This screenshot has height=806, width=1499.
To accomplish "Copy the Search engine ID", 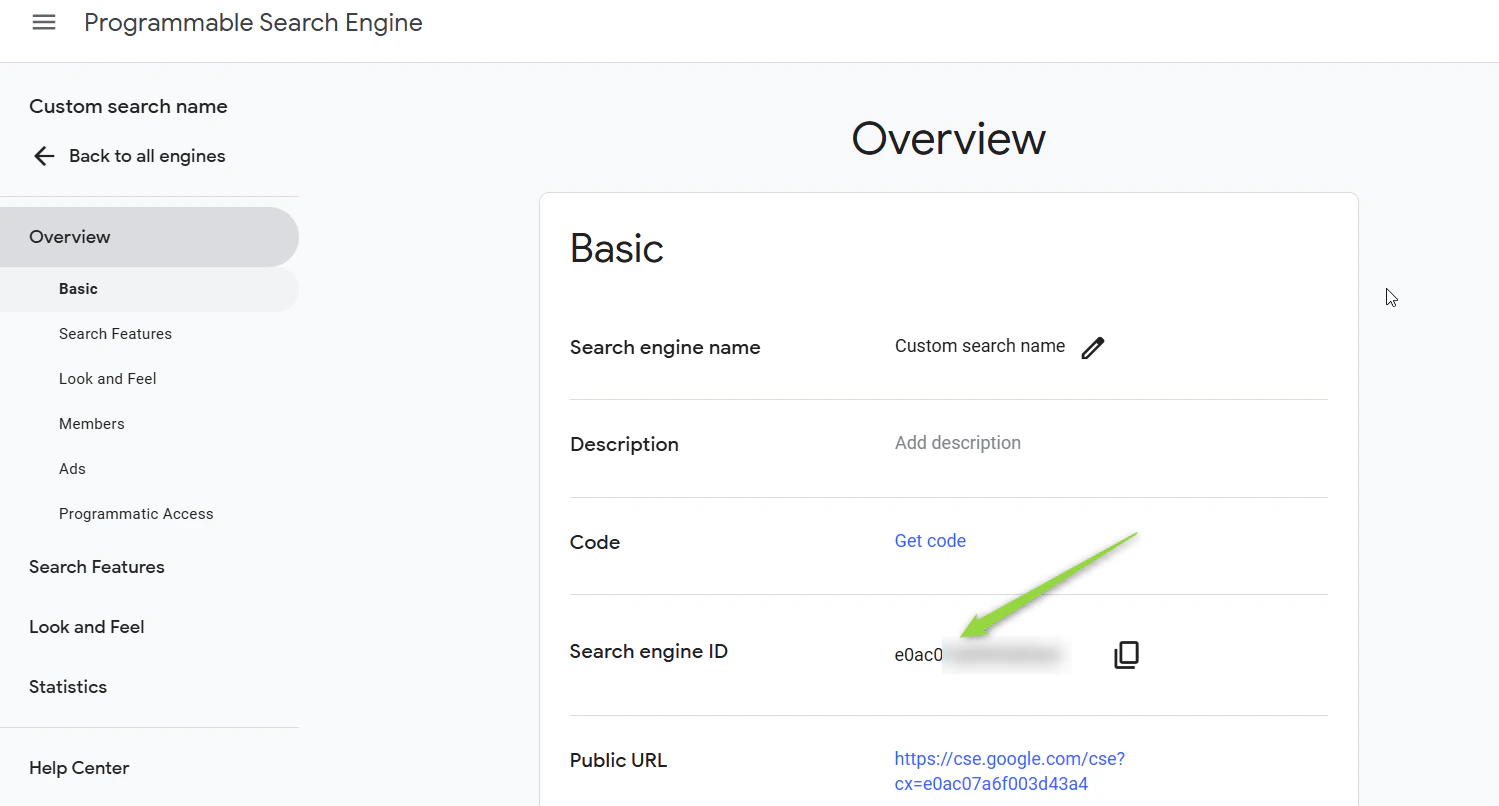I will pos(1126,654).
